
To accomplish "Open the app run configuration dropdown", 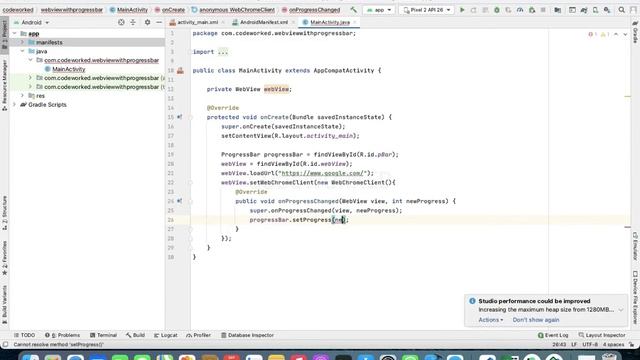I will [379, 10].
